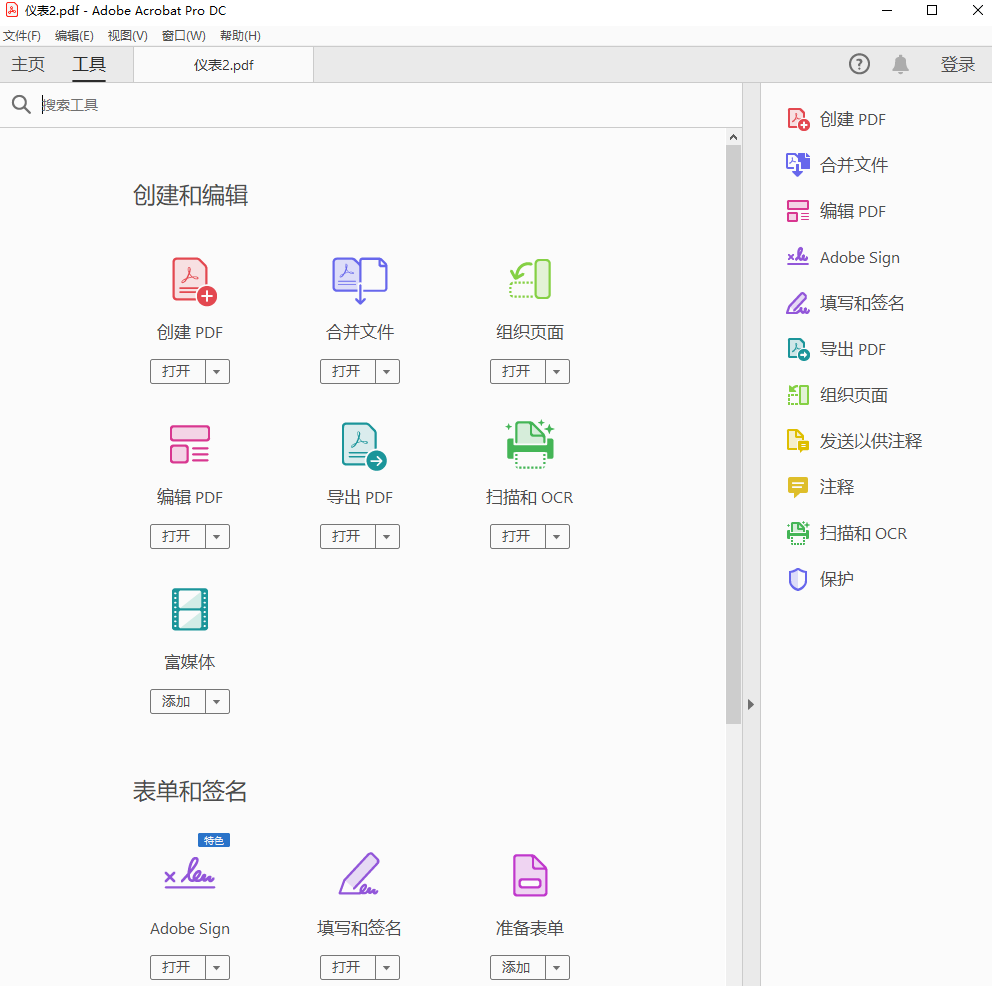Screen dimensions: 992x986
Task: Open the 帮助(H) menu
Action: [240, 35]
